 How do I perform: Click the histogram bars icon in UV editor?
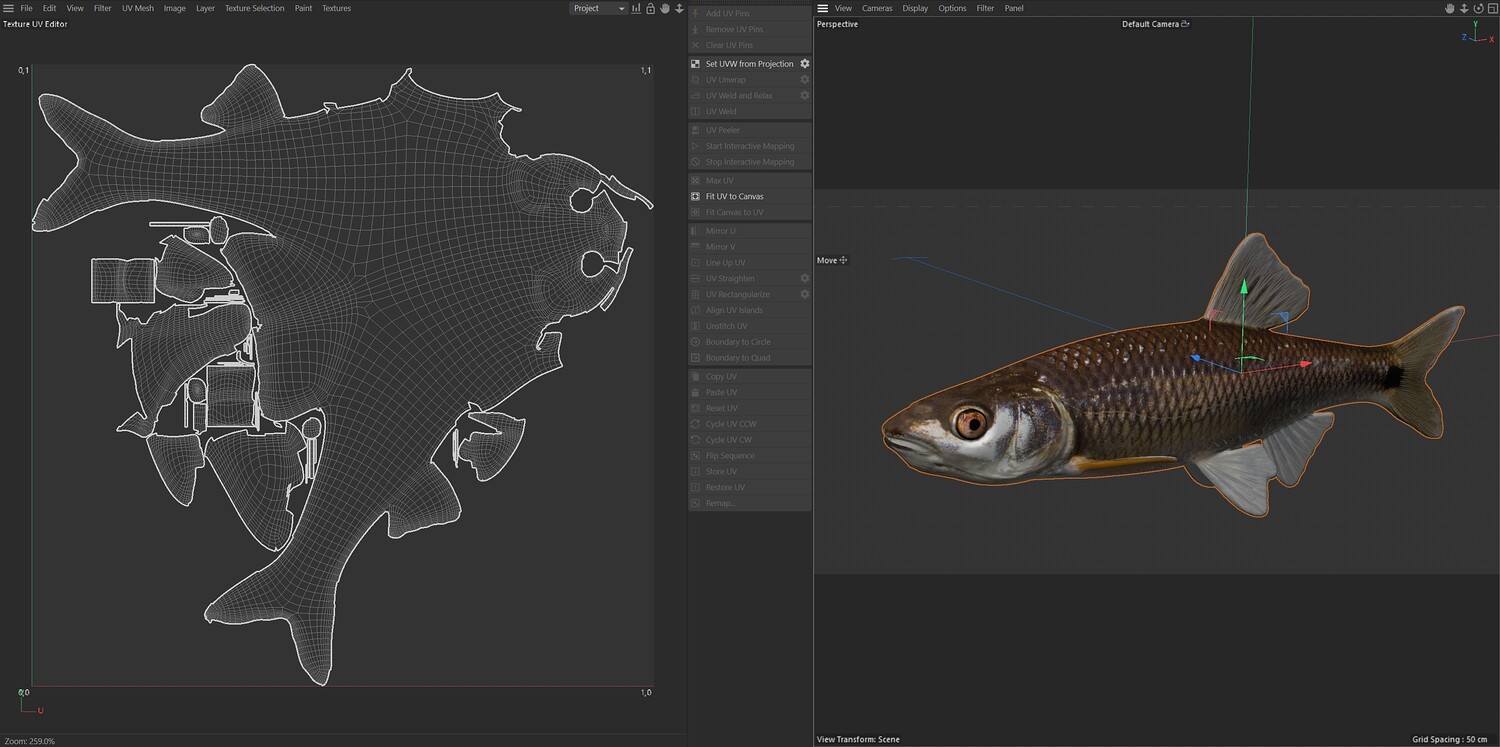636,8
